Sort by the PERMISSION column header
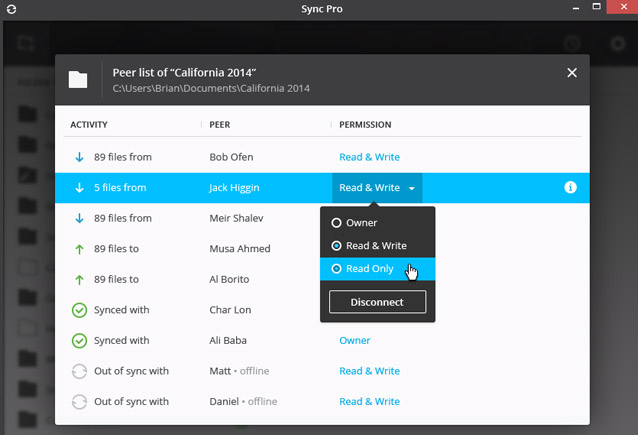 click(365, 125)
